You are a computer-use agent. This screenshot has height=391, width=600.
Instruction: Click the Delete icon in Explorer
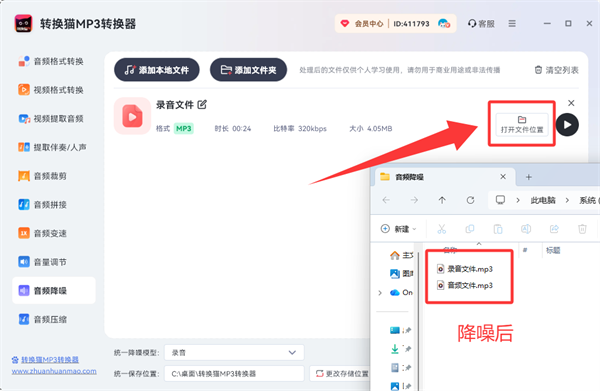582,229
